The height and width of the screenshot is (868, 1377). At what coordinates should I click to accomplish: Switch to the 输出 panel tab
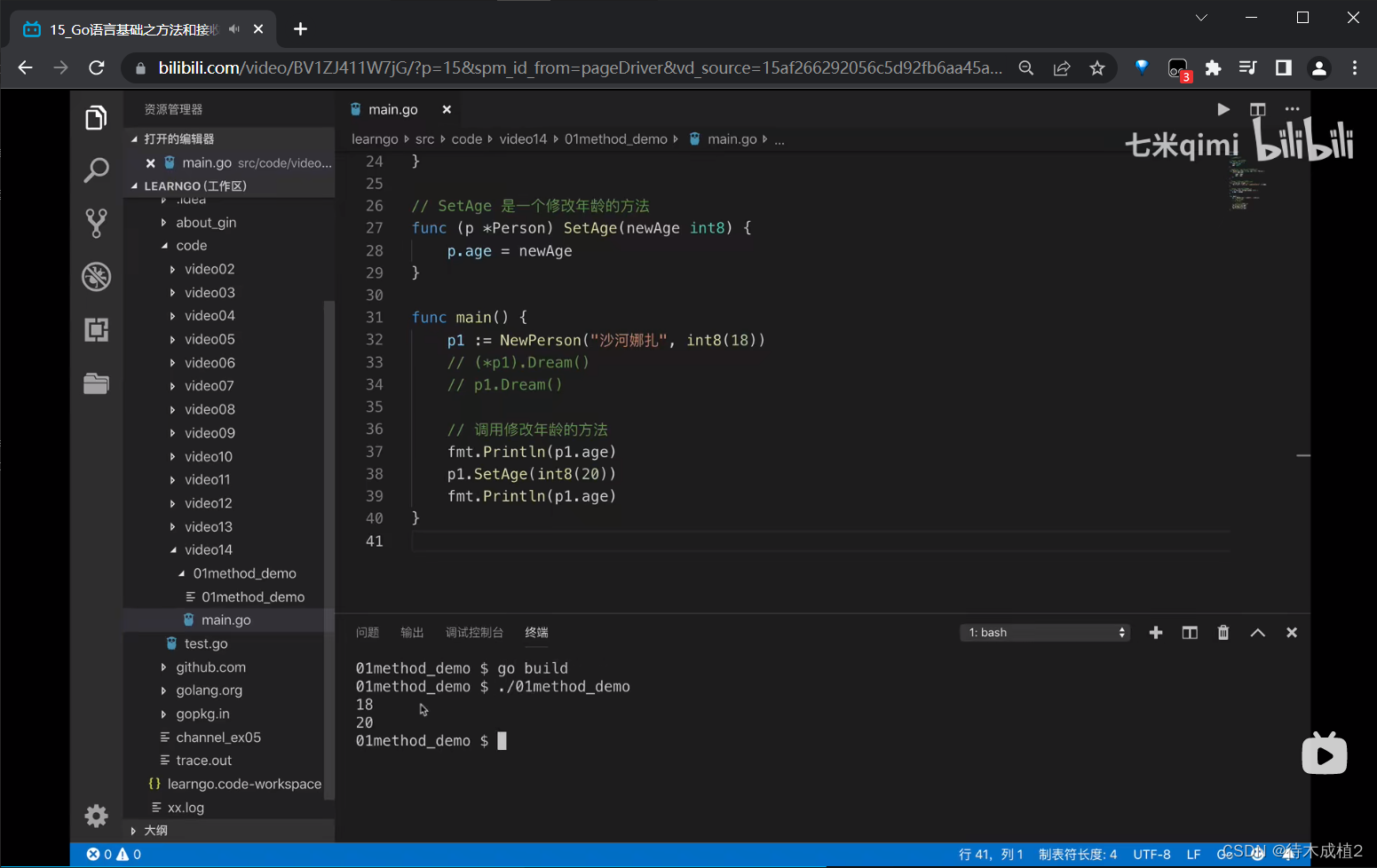pyautogui.click(x=412, y=632)
